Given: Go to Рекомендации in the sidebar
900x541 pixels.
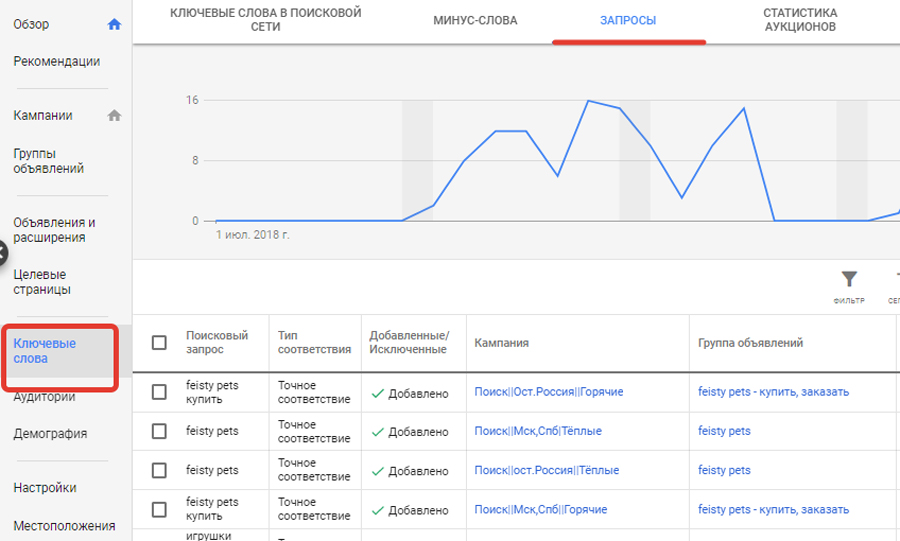Looking at the screenshot, I should coord(57,61).
